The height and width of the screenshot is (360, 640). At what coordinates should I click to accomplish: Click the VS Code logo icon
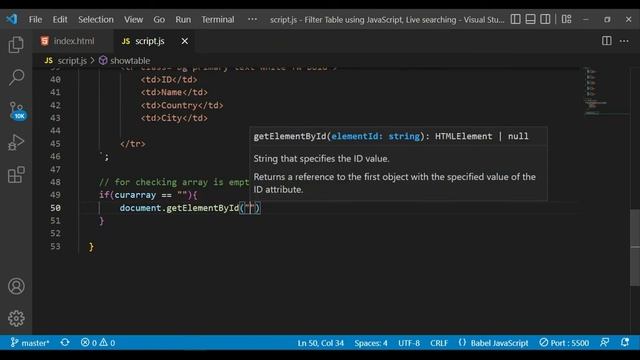tap(12, 19)
